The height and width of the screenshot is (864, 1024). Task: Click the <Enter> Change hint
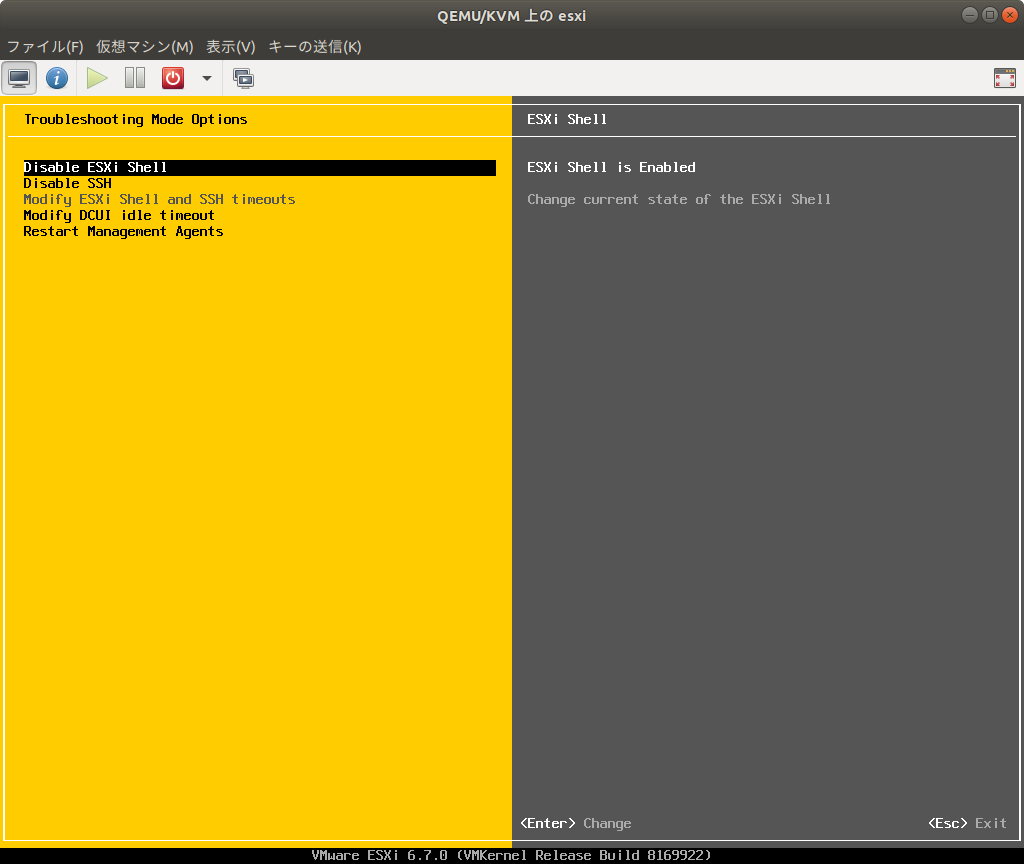pyautogui.click(x=575, y=823)
